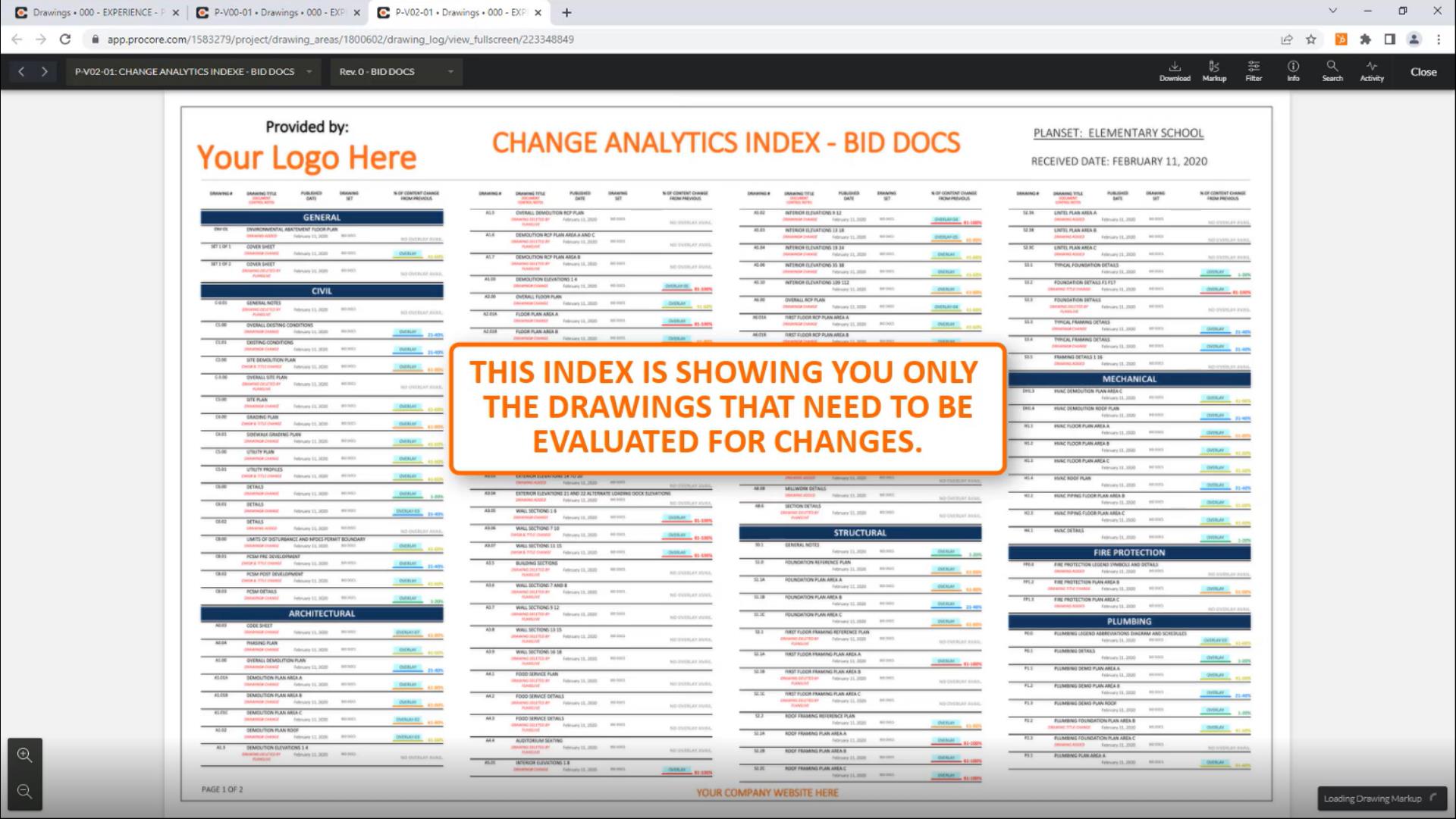Close the fullscreen drawing viewer
Image resolution: width=1456 pixels, height=819 pixels.
point(1423,71)
